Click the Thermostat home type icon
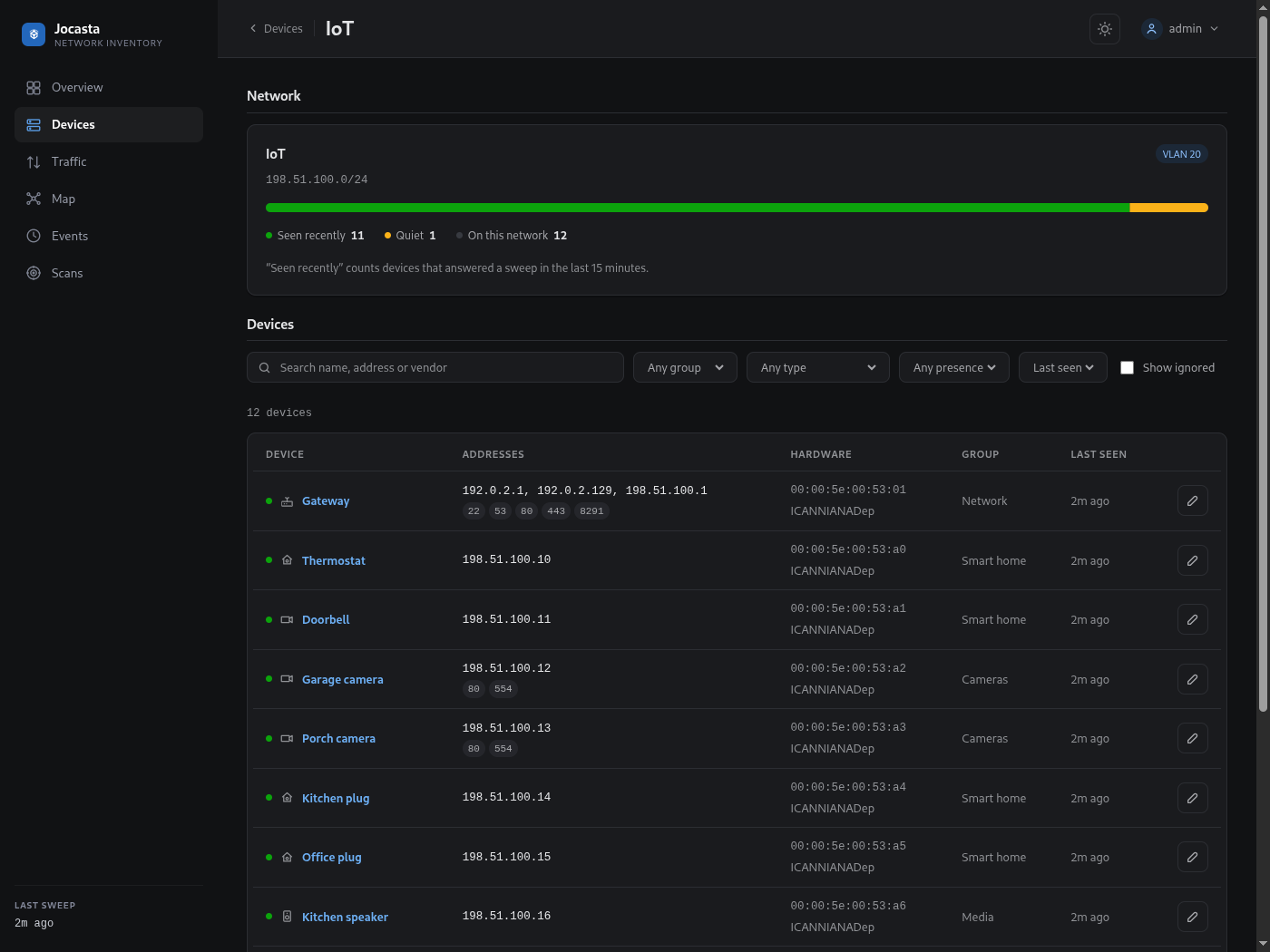The width and height of the screenshot is (1270, 952). [x=287, y=560]
